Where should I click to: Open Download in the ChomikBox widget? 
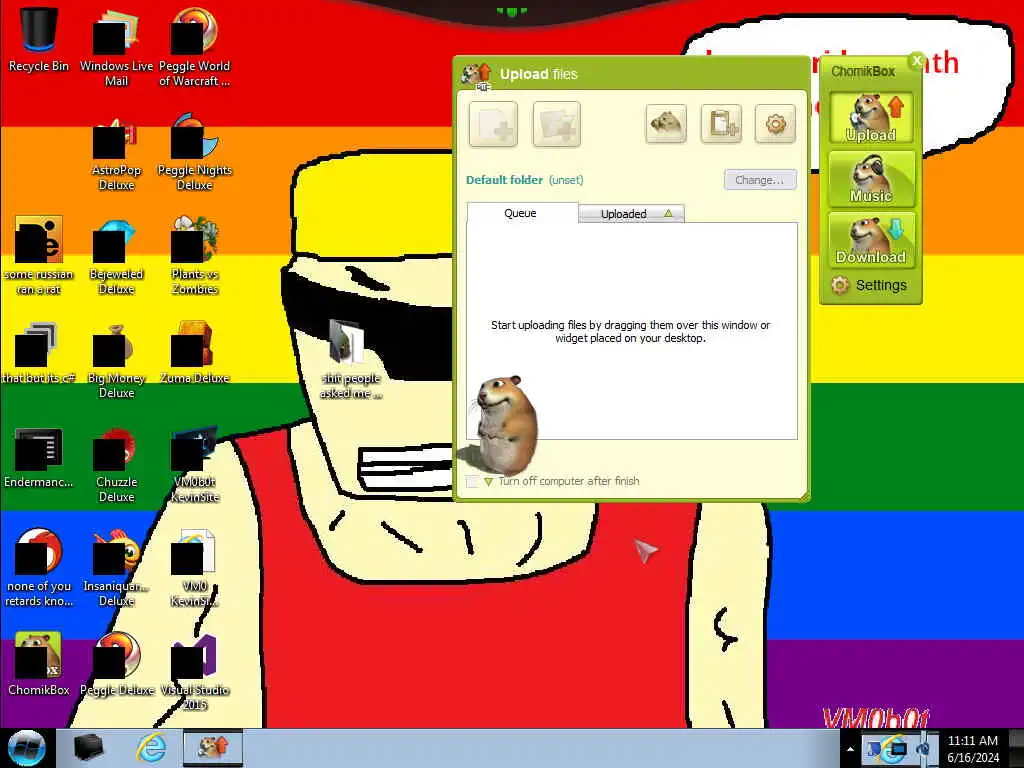tap(871, 240)
